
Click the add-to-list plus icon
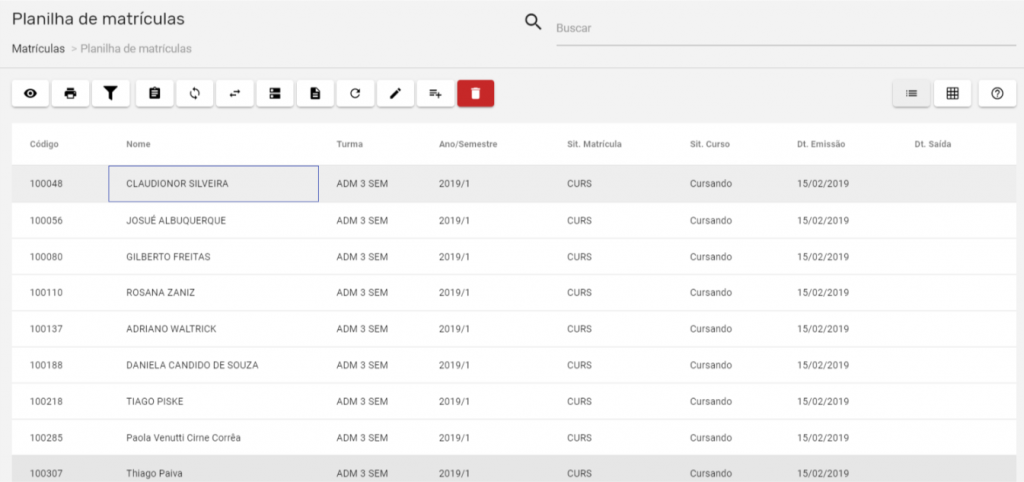[x=436, y=93]
